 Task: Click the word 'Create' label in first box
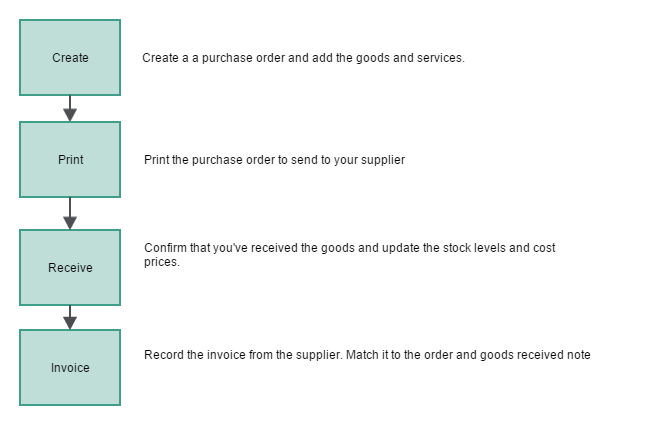70,58
